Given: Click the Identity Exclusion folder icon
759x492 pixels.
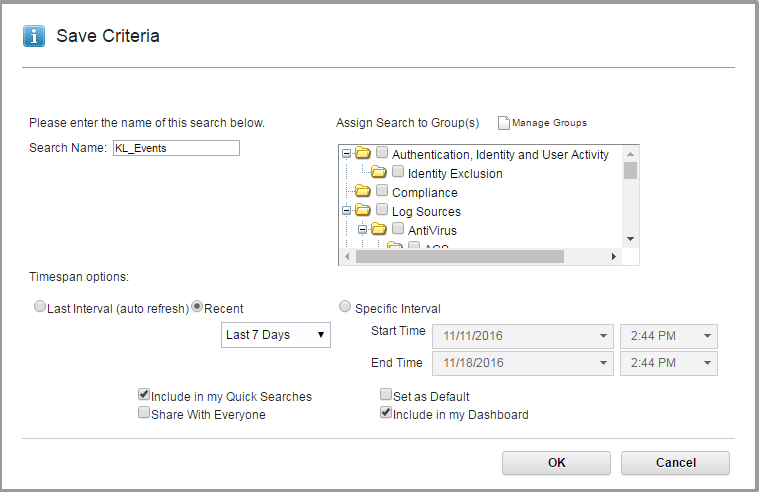Looking at the screenshot, I should (x=378, y=173).
